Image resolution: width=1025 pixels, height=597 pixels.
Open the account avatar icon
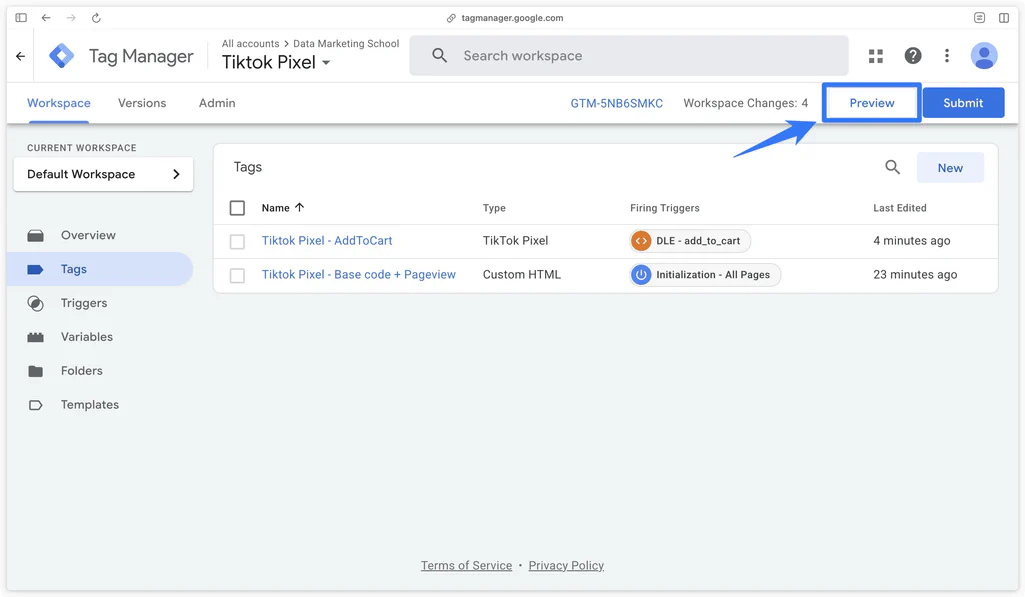[984, 56]
